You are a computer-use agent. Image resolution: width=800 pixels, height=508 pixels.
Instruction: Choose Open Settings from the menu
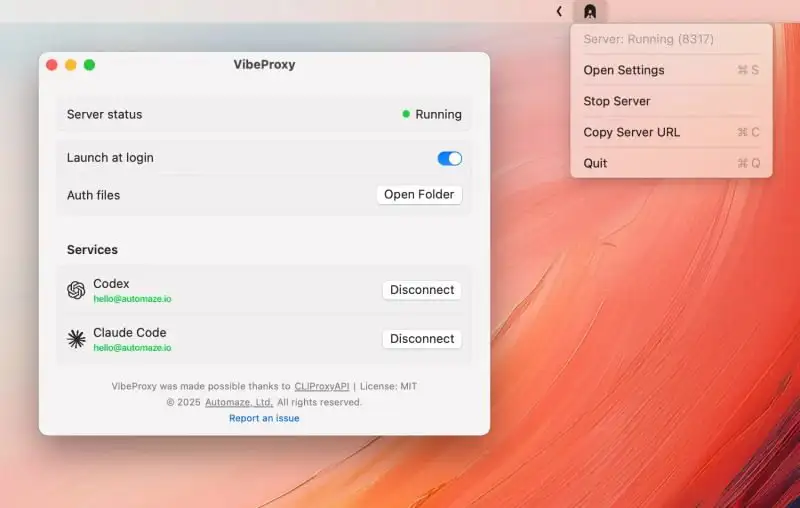pyautogui.click(x=624, y=70)
